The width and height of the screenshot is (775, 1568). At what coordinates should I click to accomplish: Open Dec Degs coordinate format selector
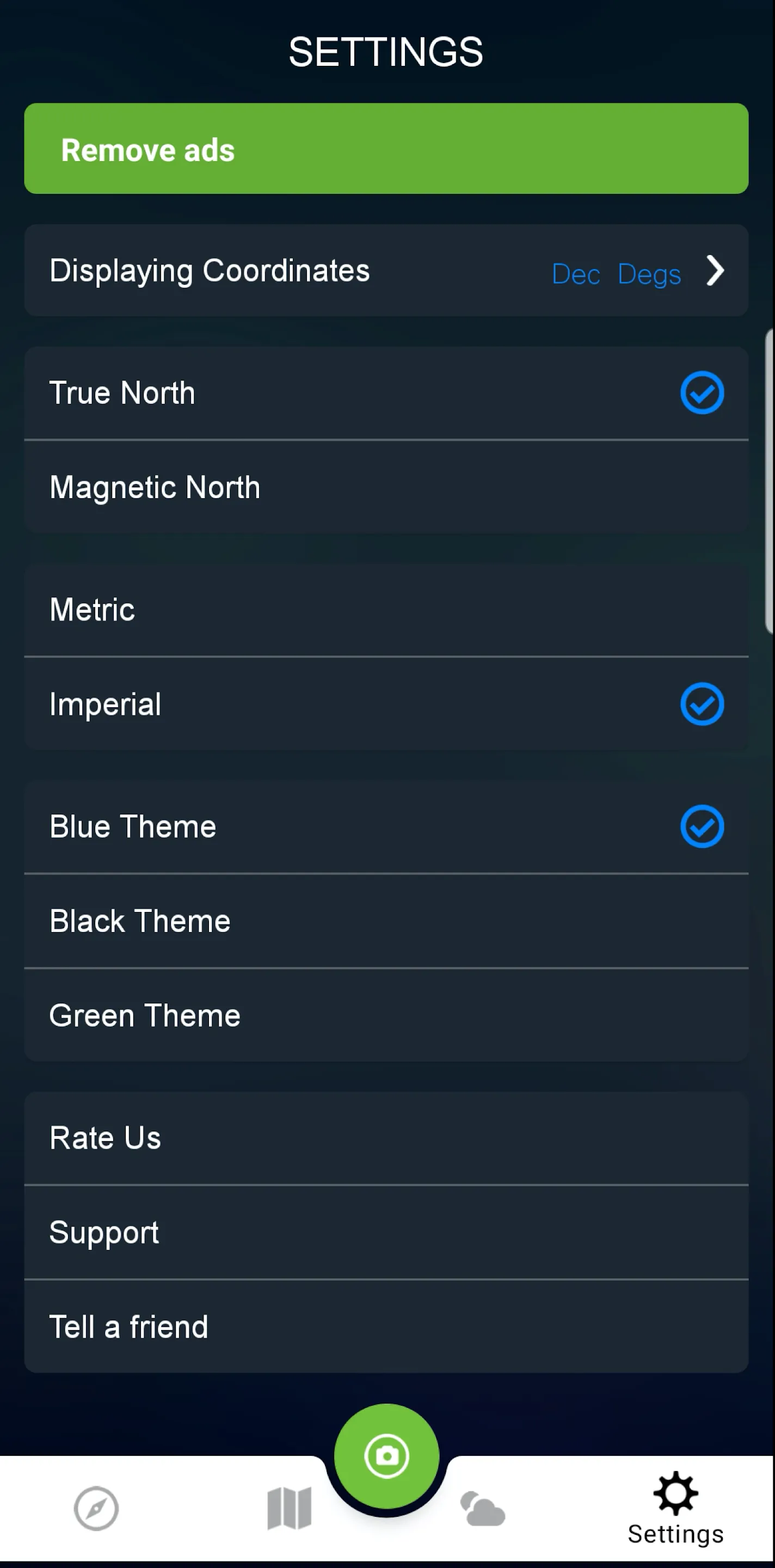tap(616, 274)
